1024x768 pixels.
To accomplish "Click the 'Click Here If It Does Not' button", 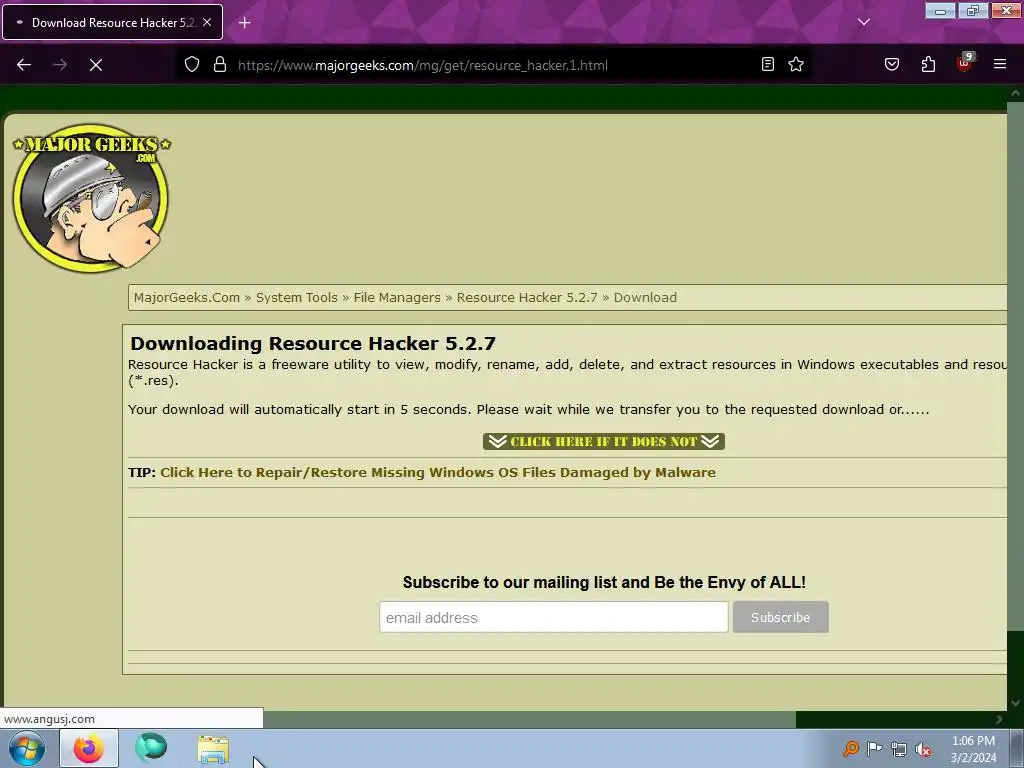I will coord(603,441).
